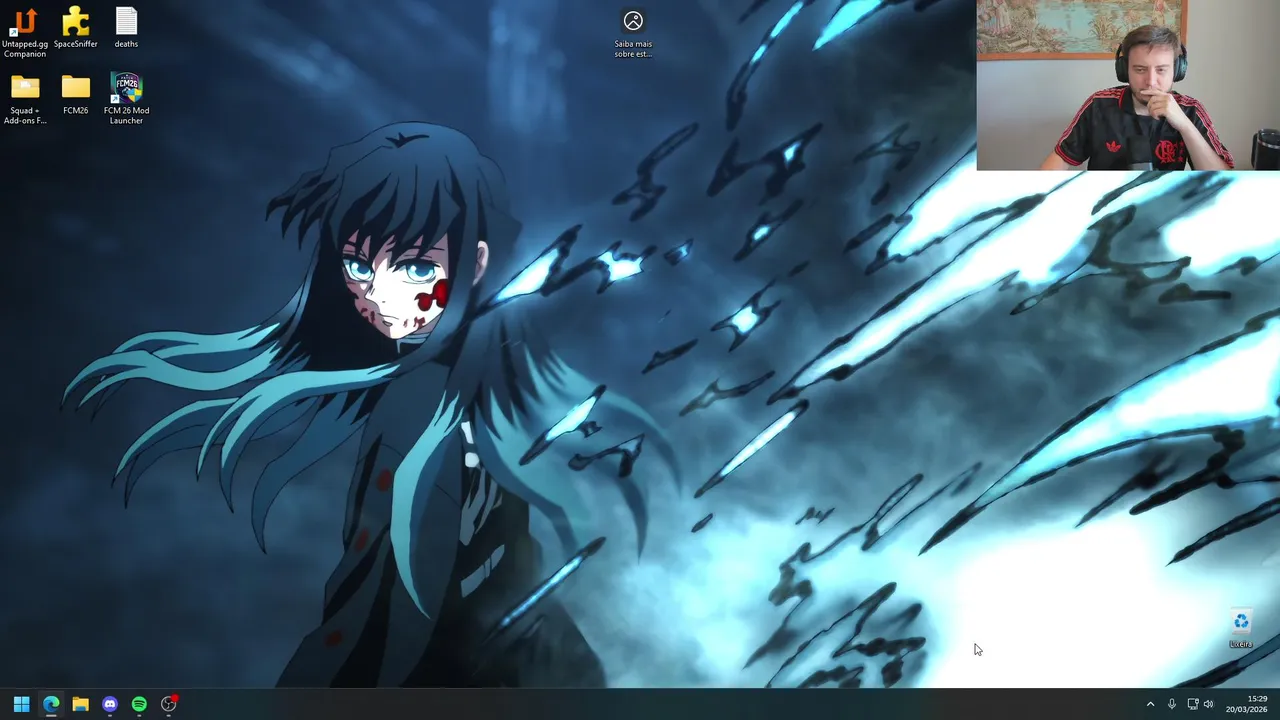This screenshot has width=1280, height=720.
Task: Open the network tray icon
Action: [x=1192, y=704]
